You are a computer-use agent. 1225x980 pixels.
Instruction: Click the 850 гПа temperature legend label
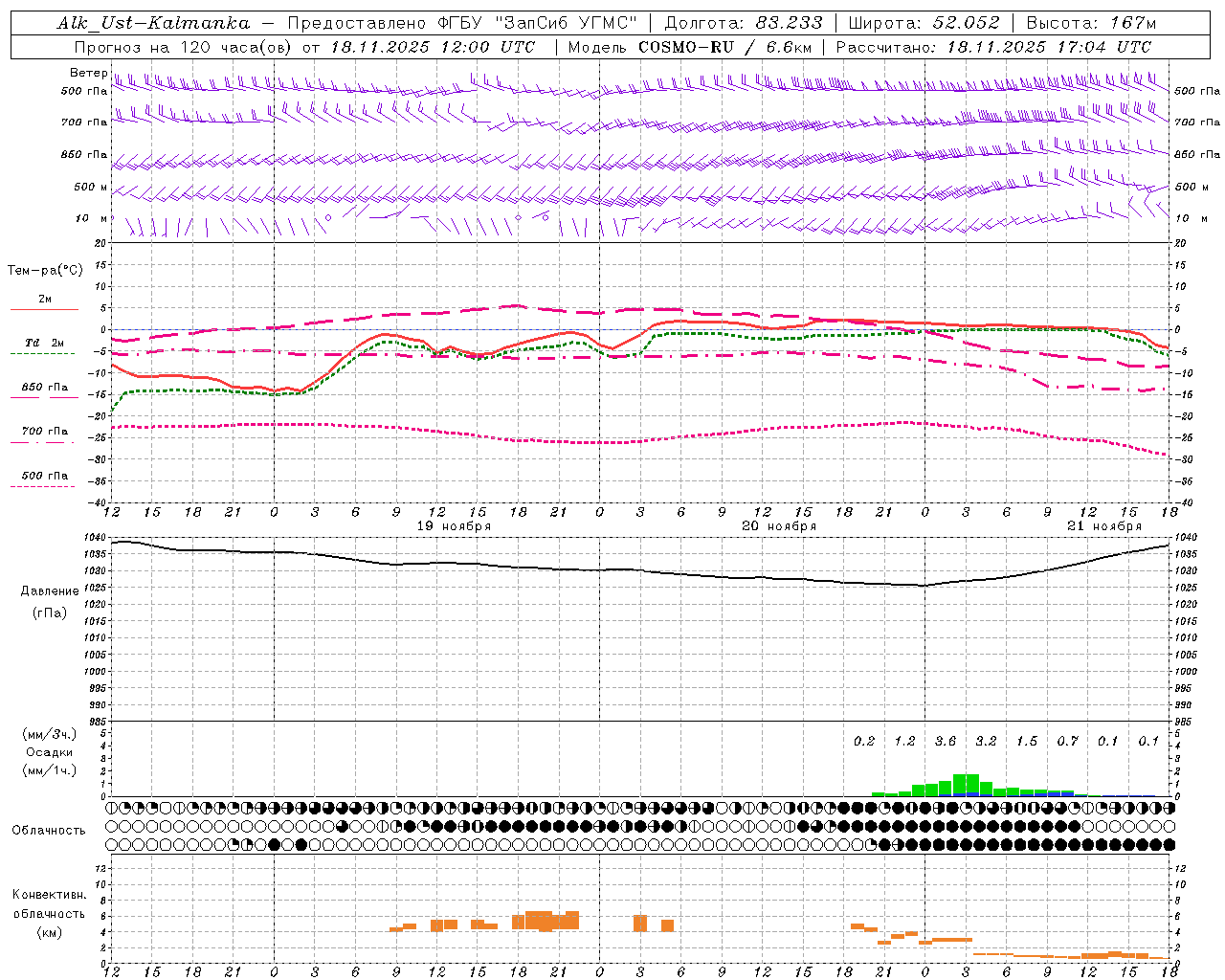[45, 388]
